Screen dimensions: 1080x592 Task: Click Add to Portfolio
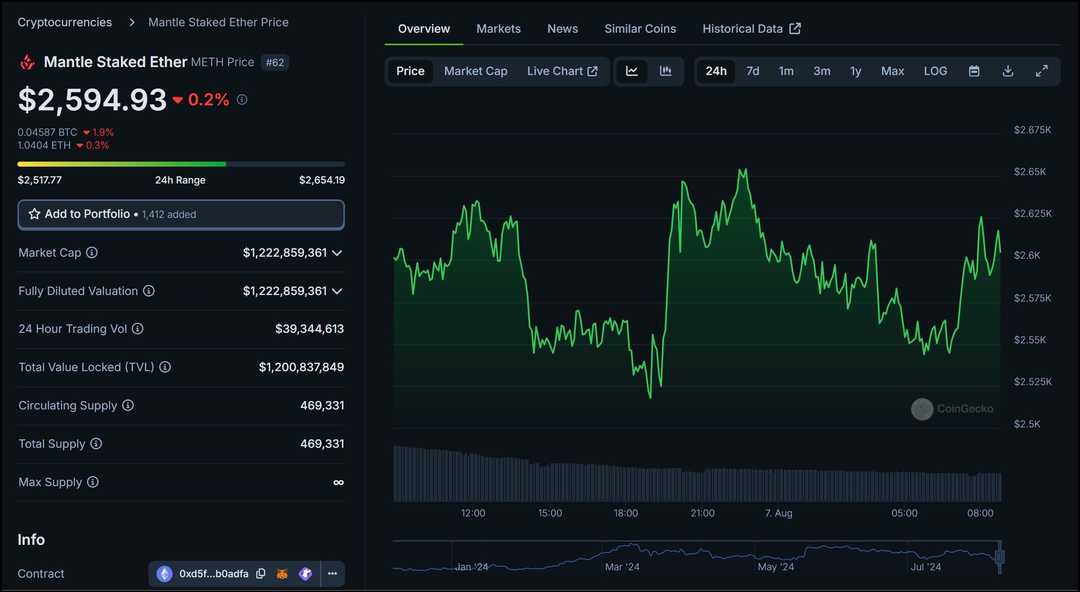click(180, 214)
